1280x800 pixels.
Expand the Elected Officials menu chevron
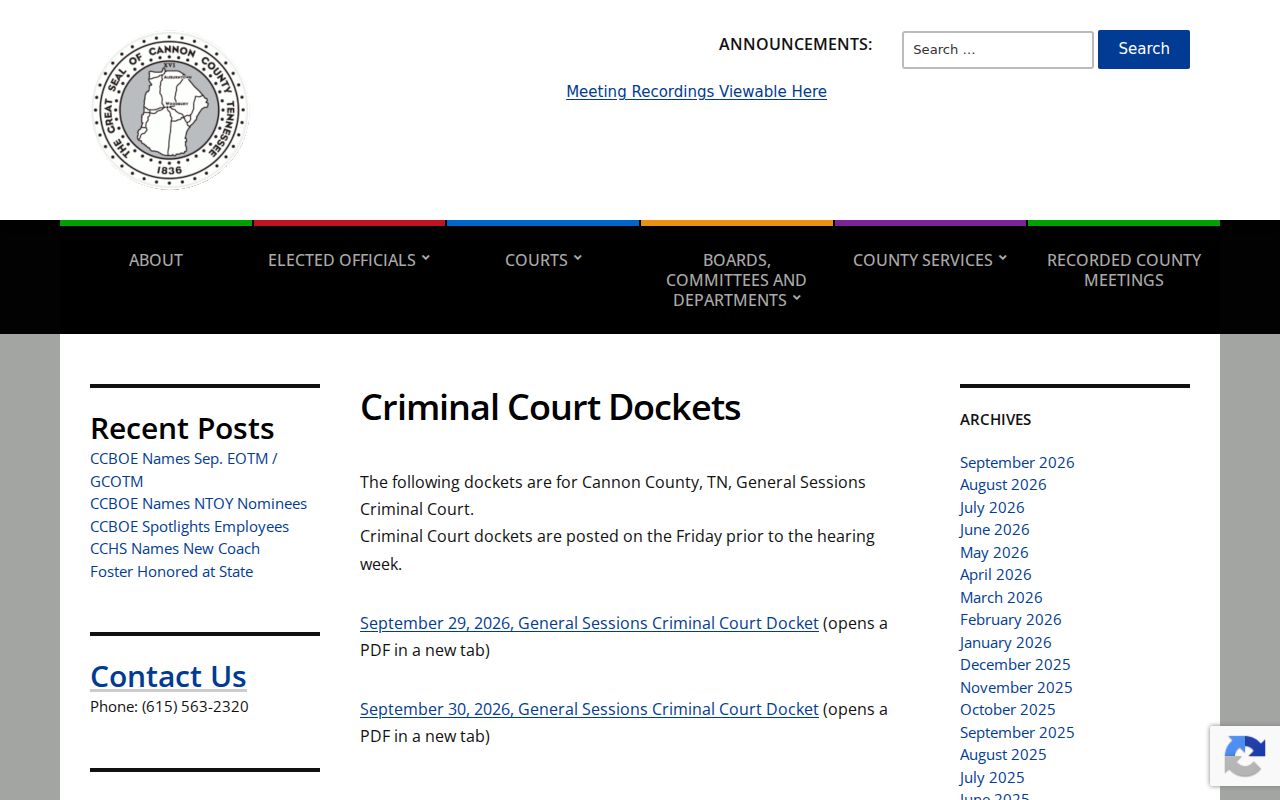pyautogui.click(x=425, y=258)
